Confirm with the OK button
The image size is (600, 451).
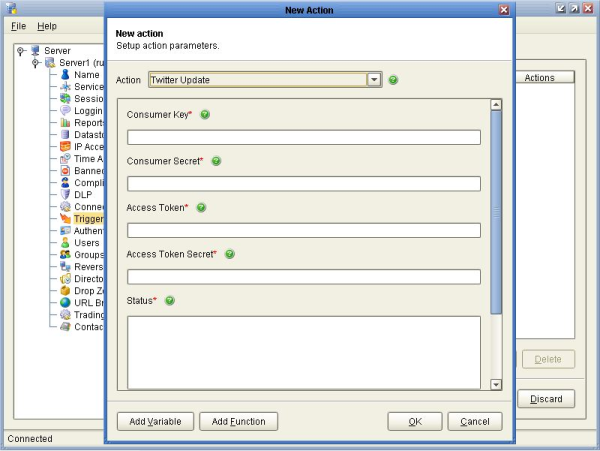coord(415,421)
